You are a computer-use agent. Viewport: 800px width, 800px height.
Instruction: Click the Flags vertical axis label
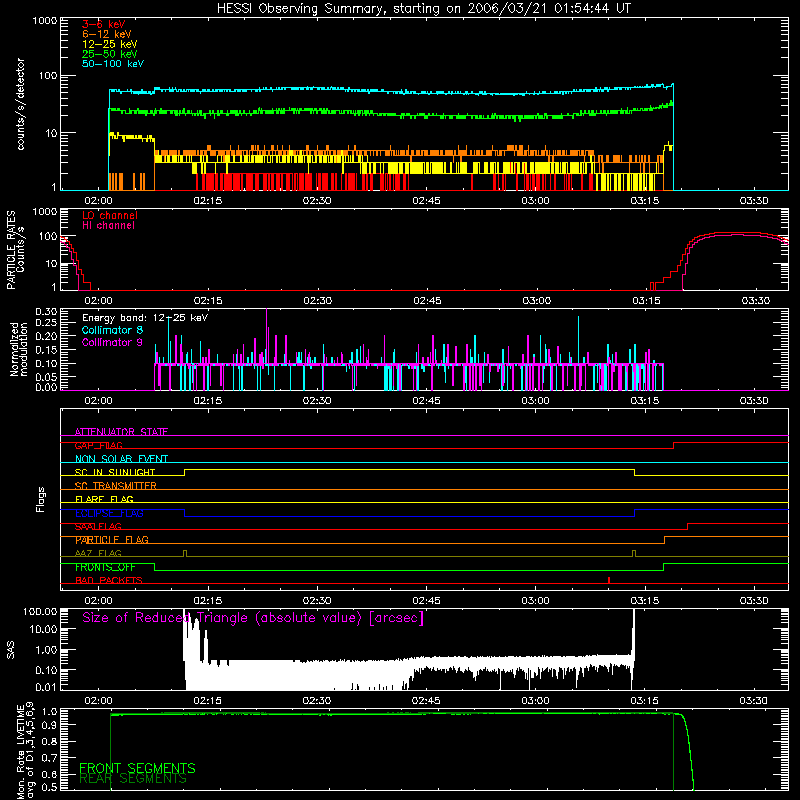point(41,499)
